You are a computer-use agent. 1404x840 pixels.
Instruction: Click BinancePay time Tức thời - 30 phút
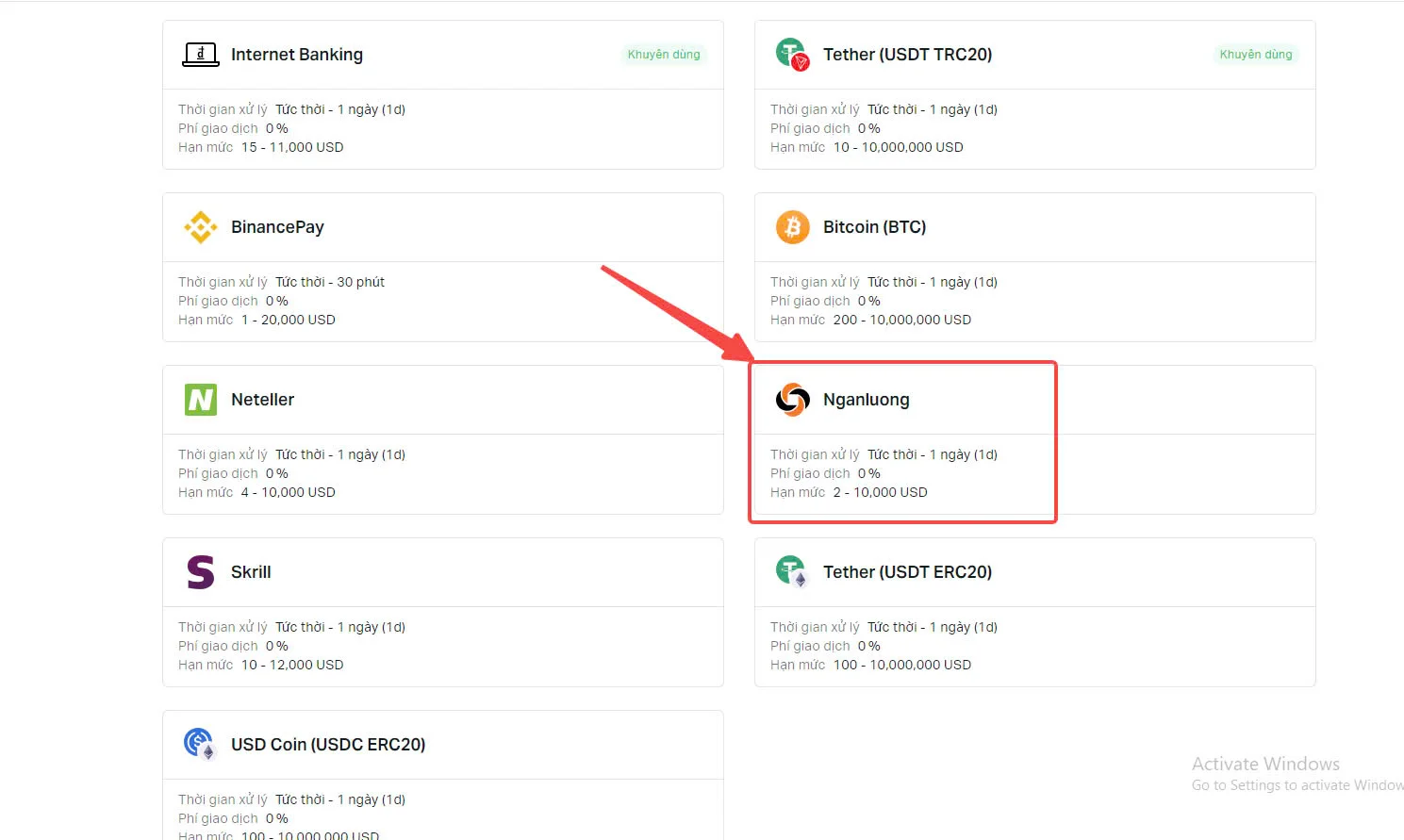tap(330, 282)
